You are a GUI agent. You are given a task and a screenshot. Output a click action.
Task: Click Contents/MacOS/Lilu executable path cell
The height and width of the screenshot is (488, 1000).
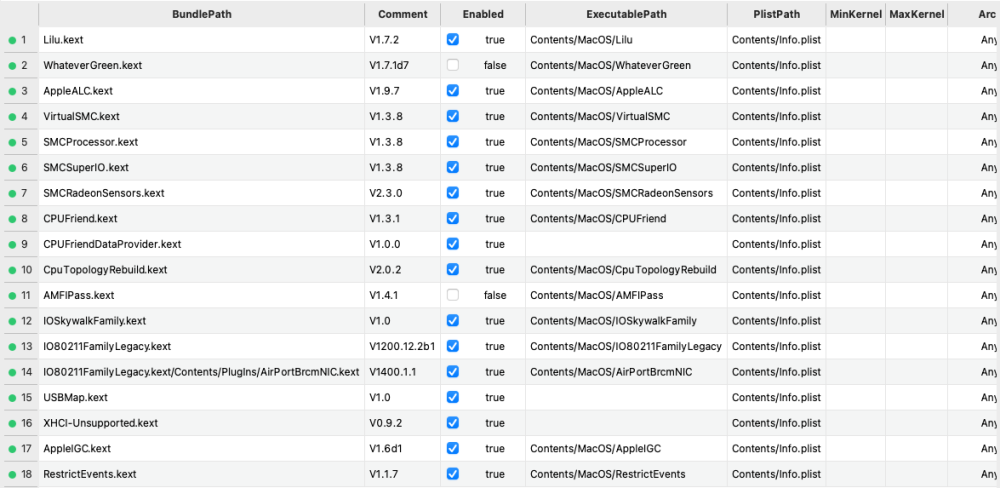pos(626,40)
